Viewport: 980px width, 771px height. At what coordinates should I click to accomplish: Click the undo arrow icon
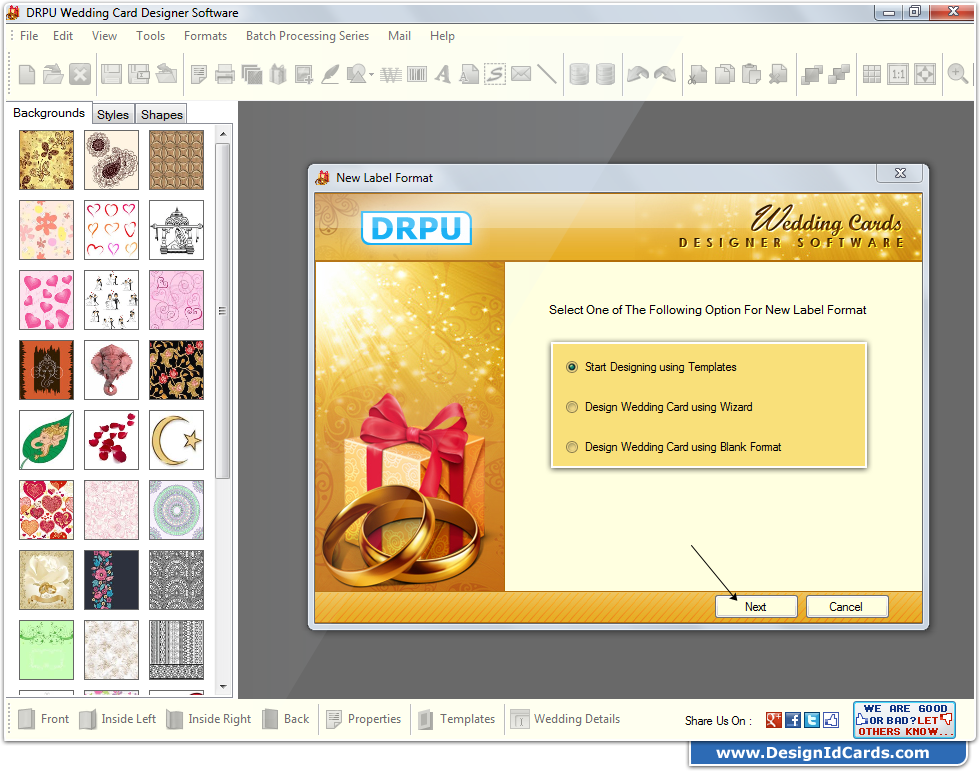point(638,74)
